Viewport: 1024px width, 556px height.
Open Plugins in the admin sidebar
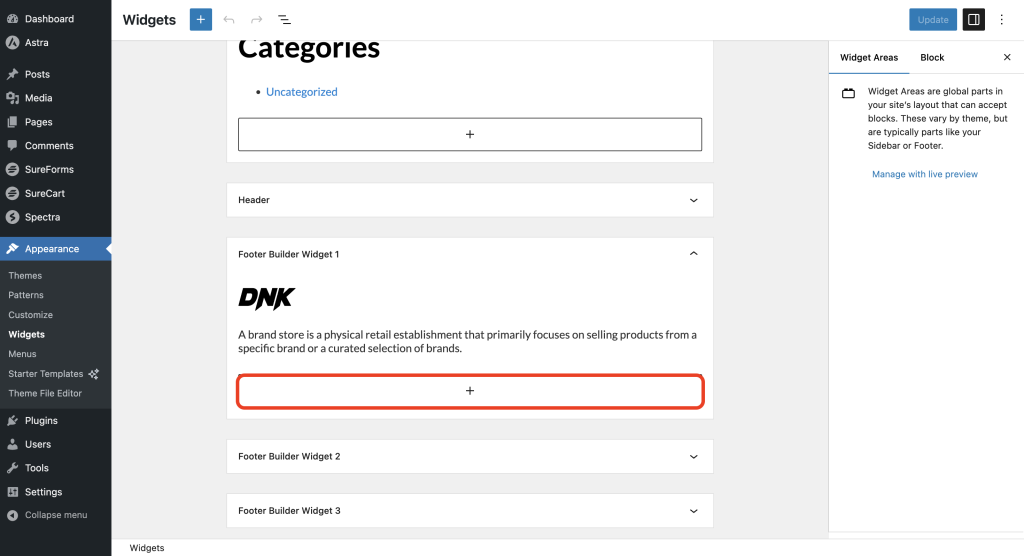click(x=41, y=421)
